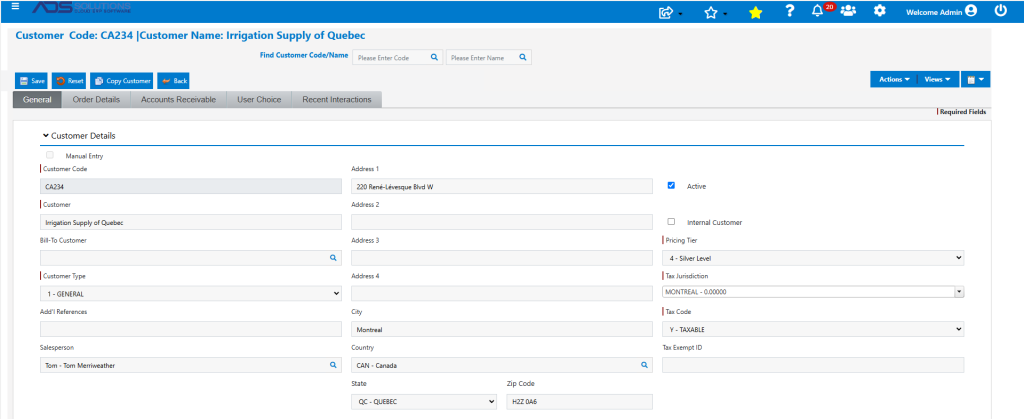The image size is (1024, 419).
Task: Switch to the Order Details tab
Action: [96, 100]
